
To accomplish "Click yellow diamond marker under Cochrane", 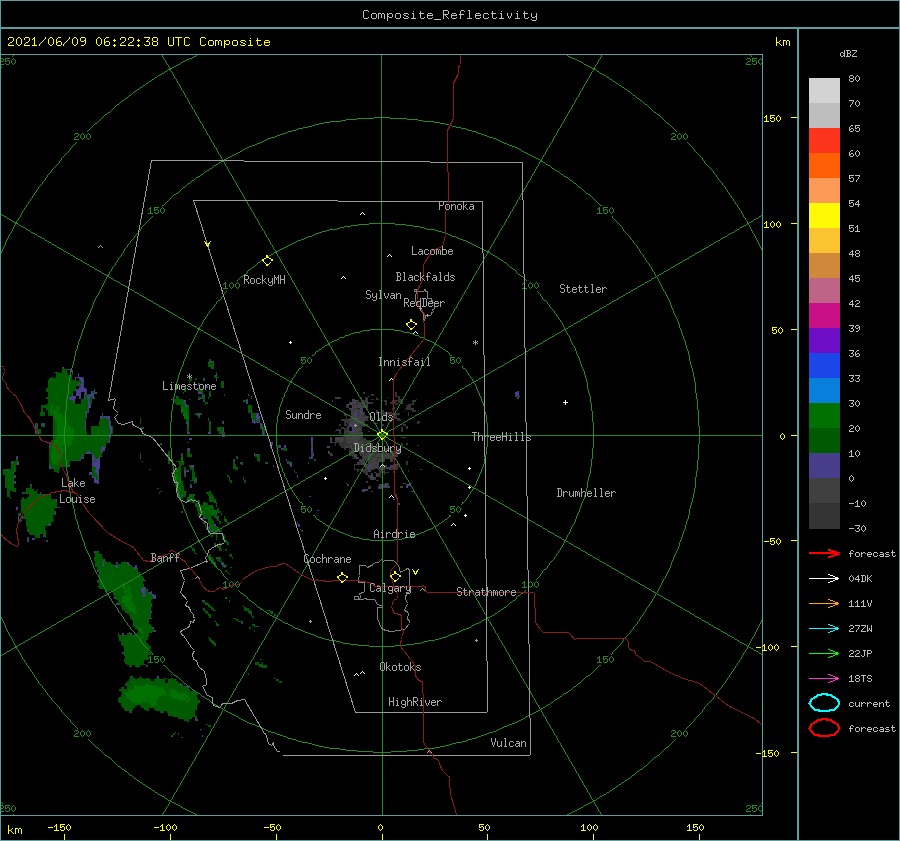I will 342,577.
